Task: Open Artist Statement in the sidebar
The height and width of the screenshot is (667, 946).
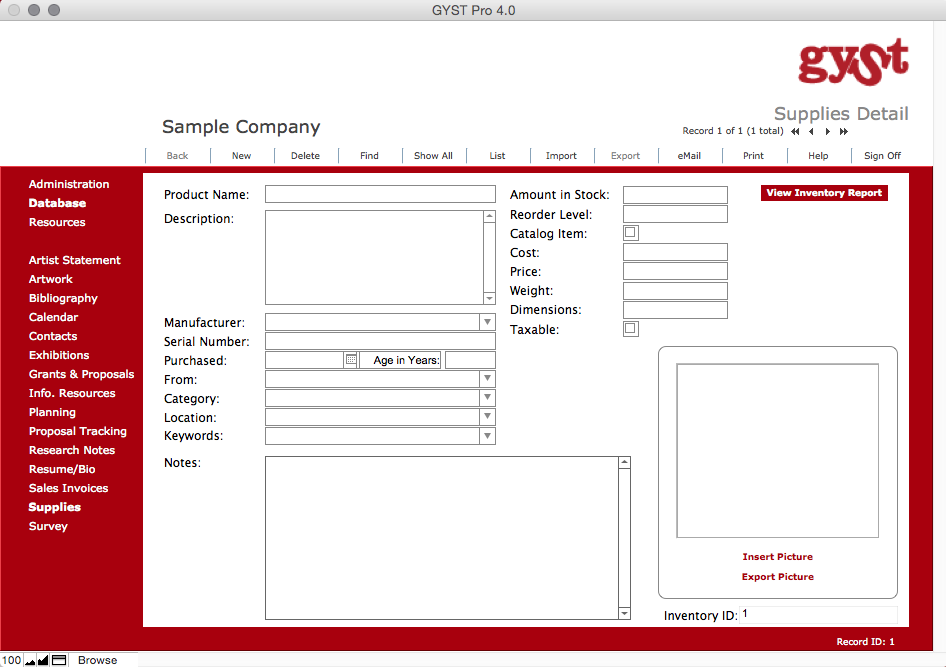Action: (75, 260)
